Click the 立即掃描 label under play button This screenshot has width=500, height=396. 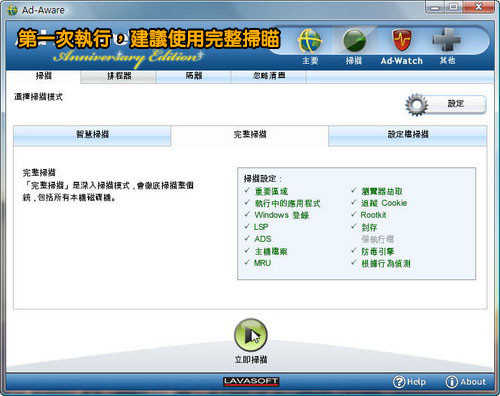point(251,359)
